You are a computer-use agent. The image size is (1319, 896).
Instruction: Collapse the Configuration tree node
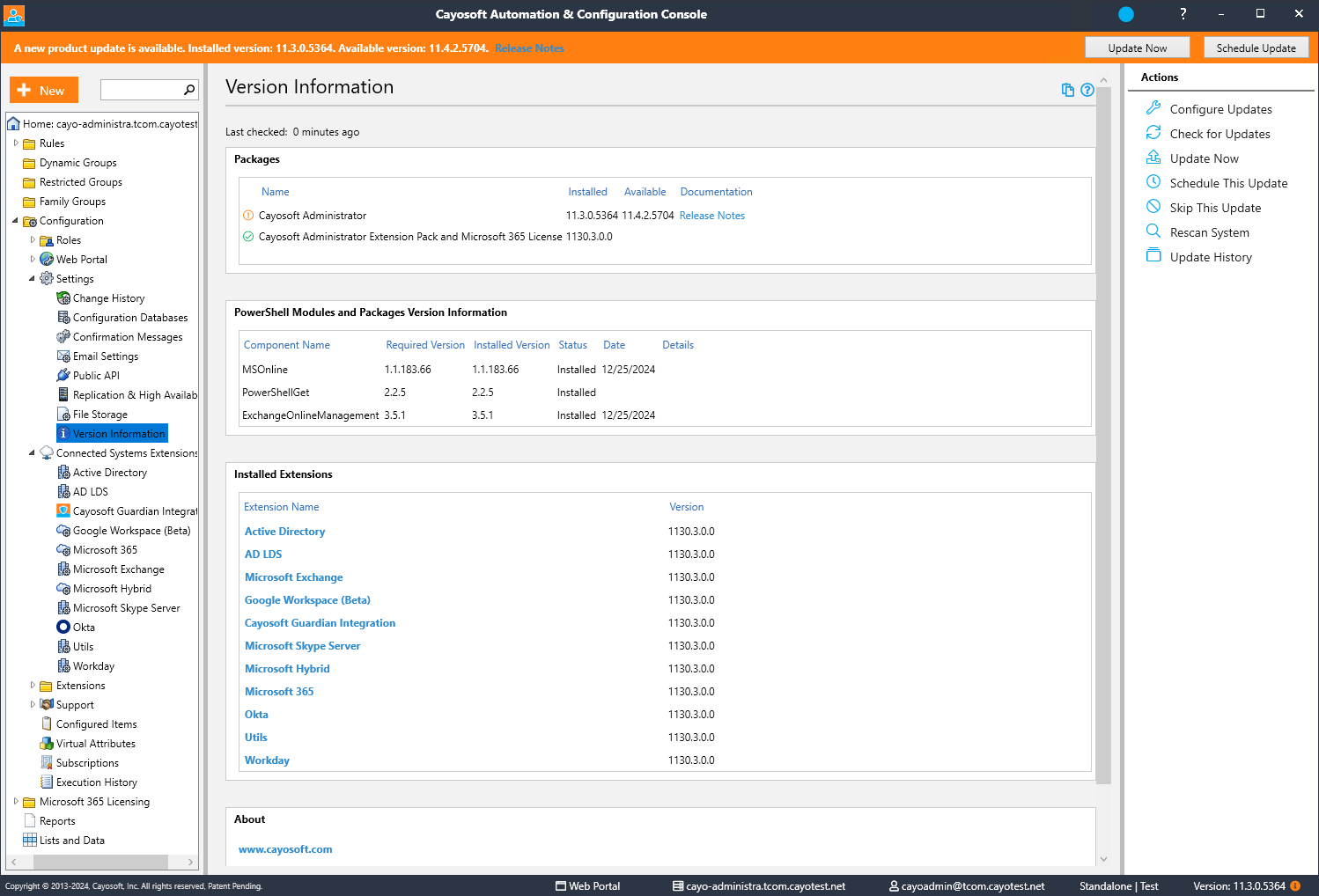pos(15,220)
